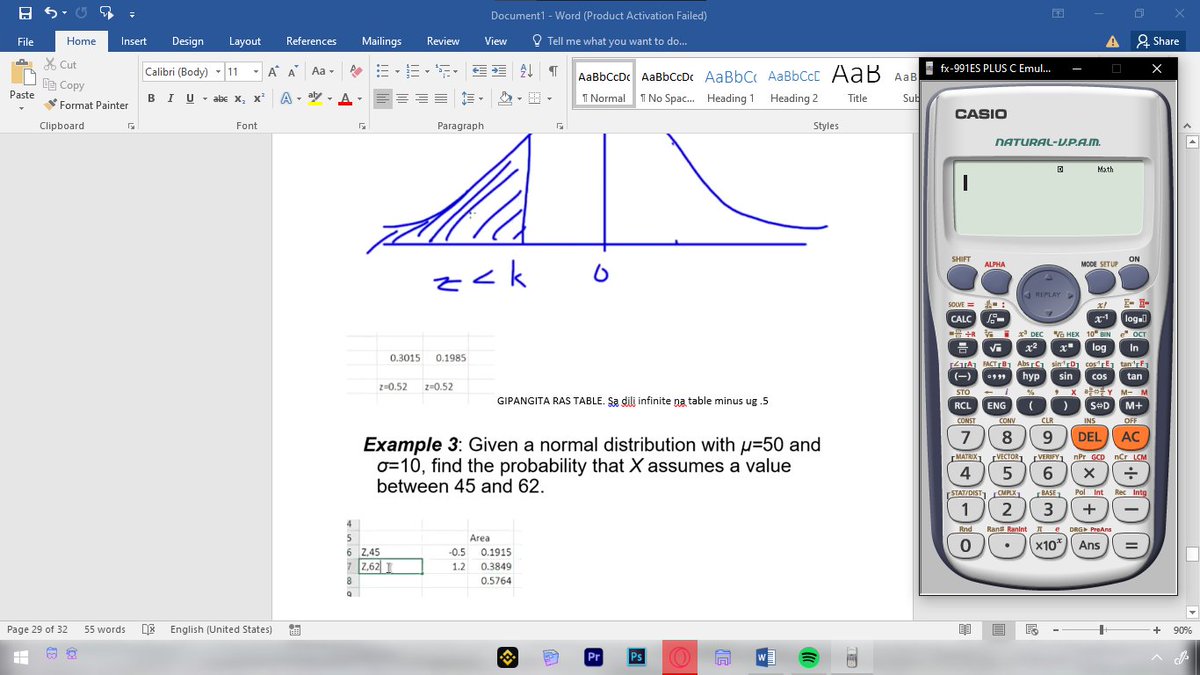
Task: Click the Cut command
Action: [x=61, y=65]
